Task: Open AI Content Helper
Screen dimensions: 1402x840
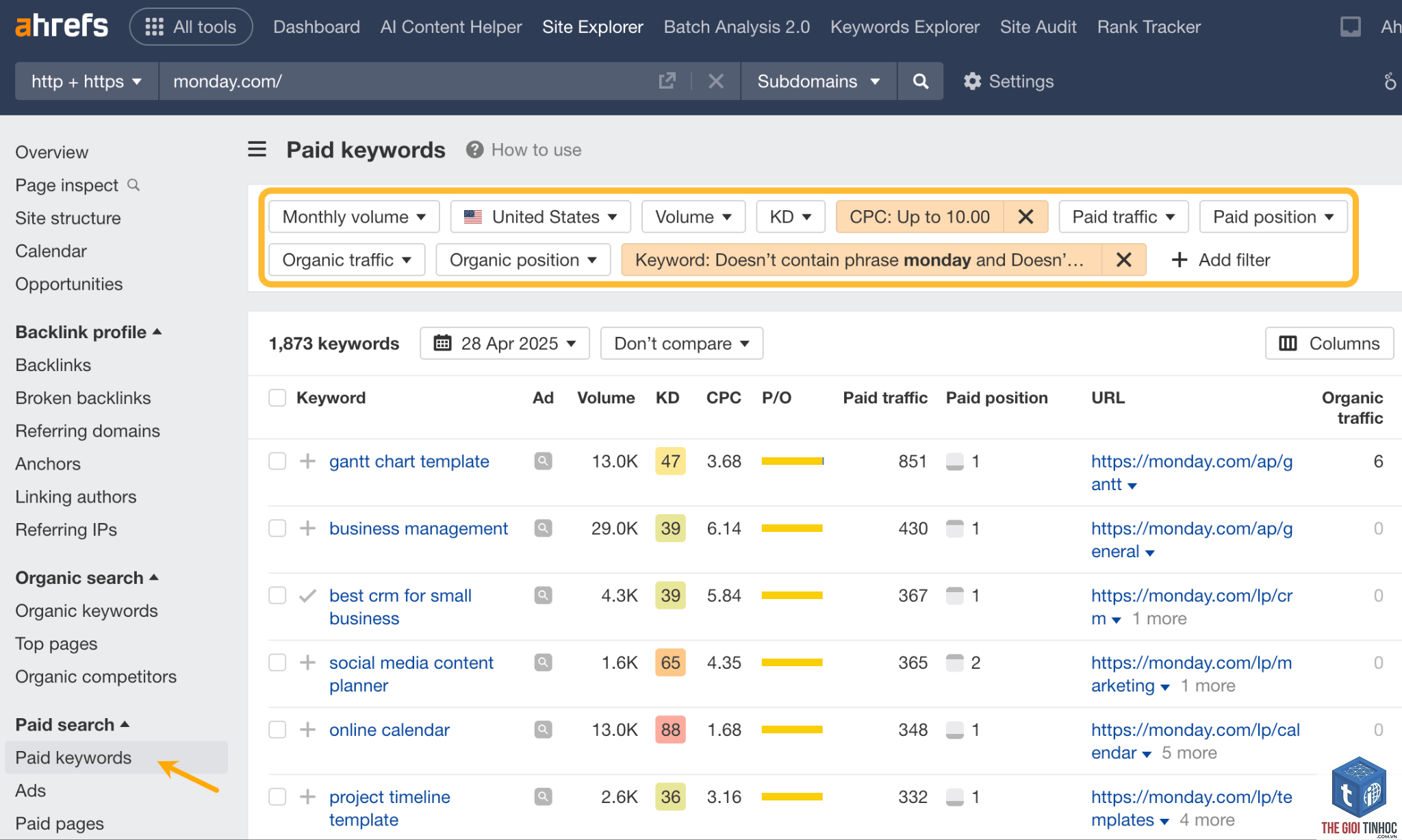Action: (451, 27)
